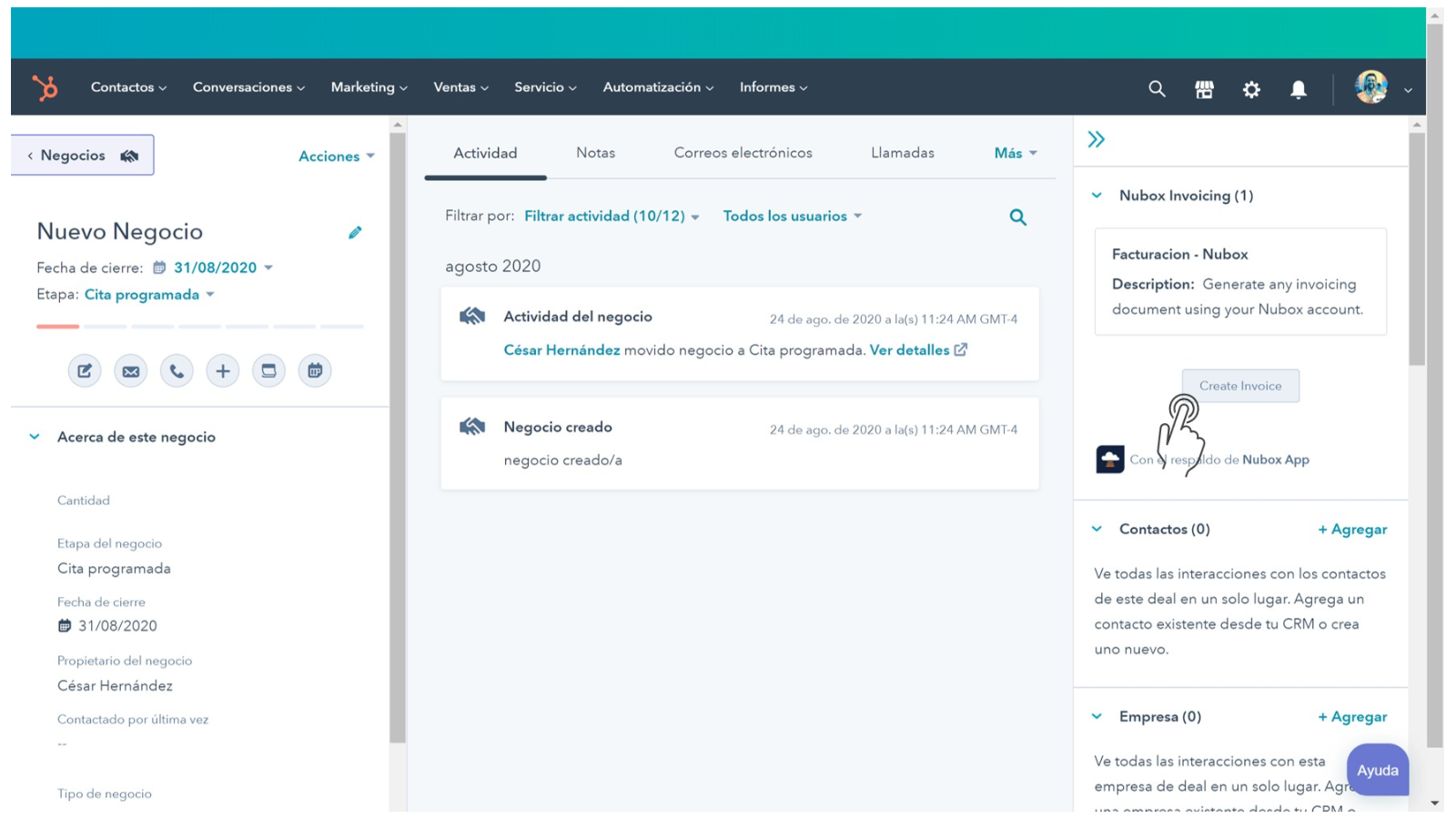Open settings with the gear icon
The height and width of the screenshot is (819, 1456).
tap(1251, 88)
